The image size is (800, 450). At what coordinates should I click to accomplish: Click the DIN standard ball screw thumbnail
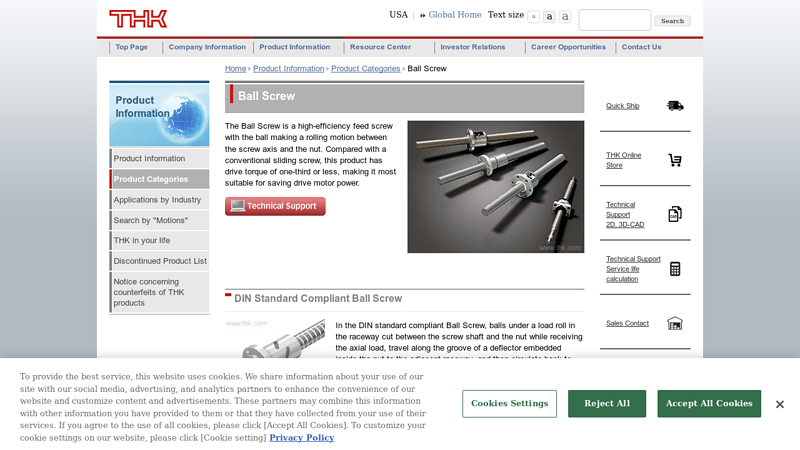[275, 338]
